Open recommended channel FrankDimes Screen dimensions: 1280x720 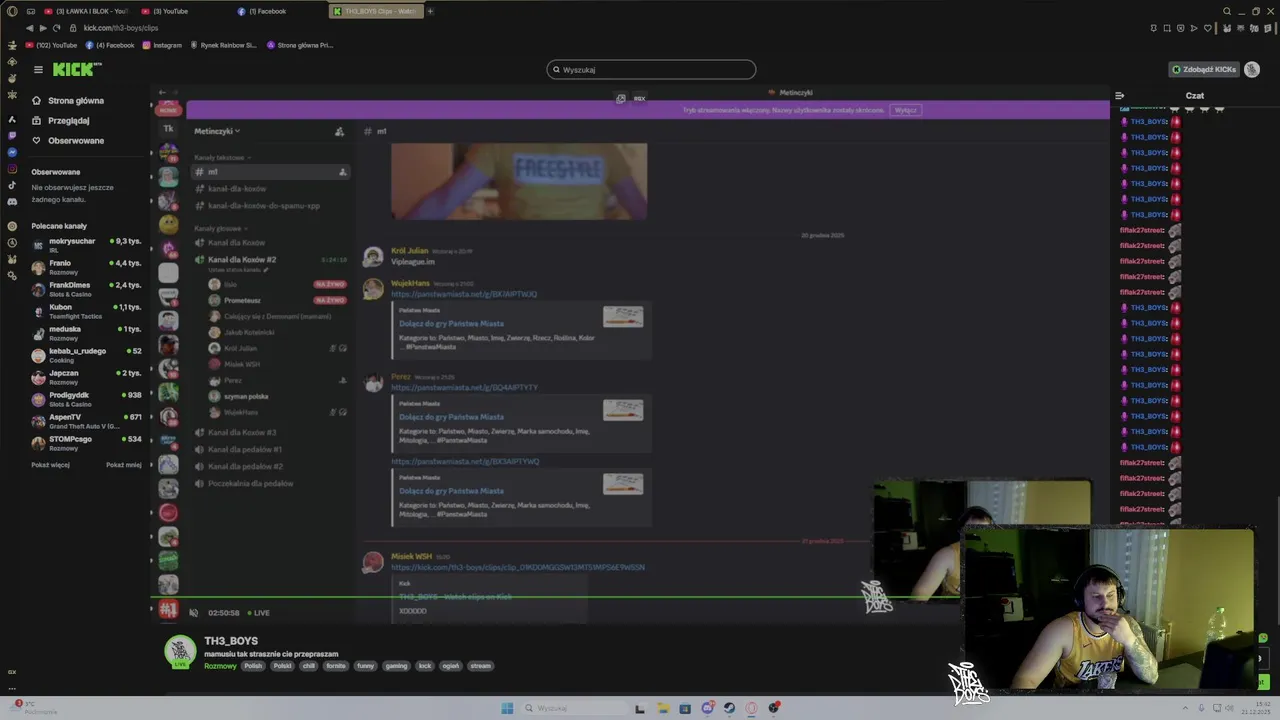pyautogui.click(x=87, y=287)
